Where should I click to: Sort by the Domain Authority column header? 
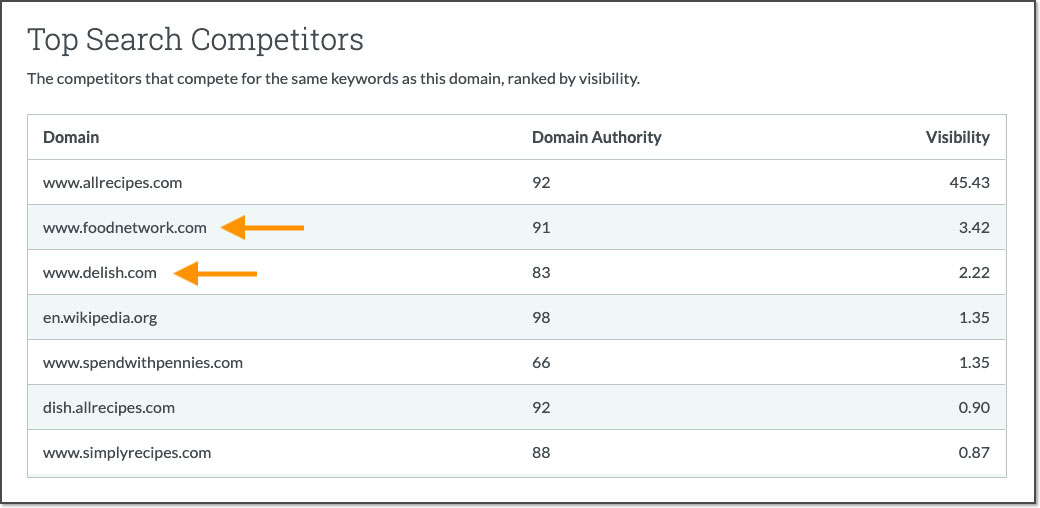click(x=596, y=138)
